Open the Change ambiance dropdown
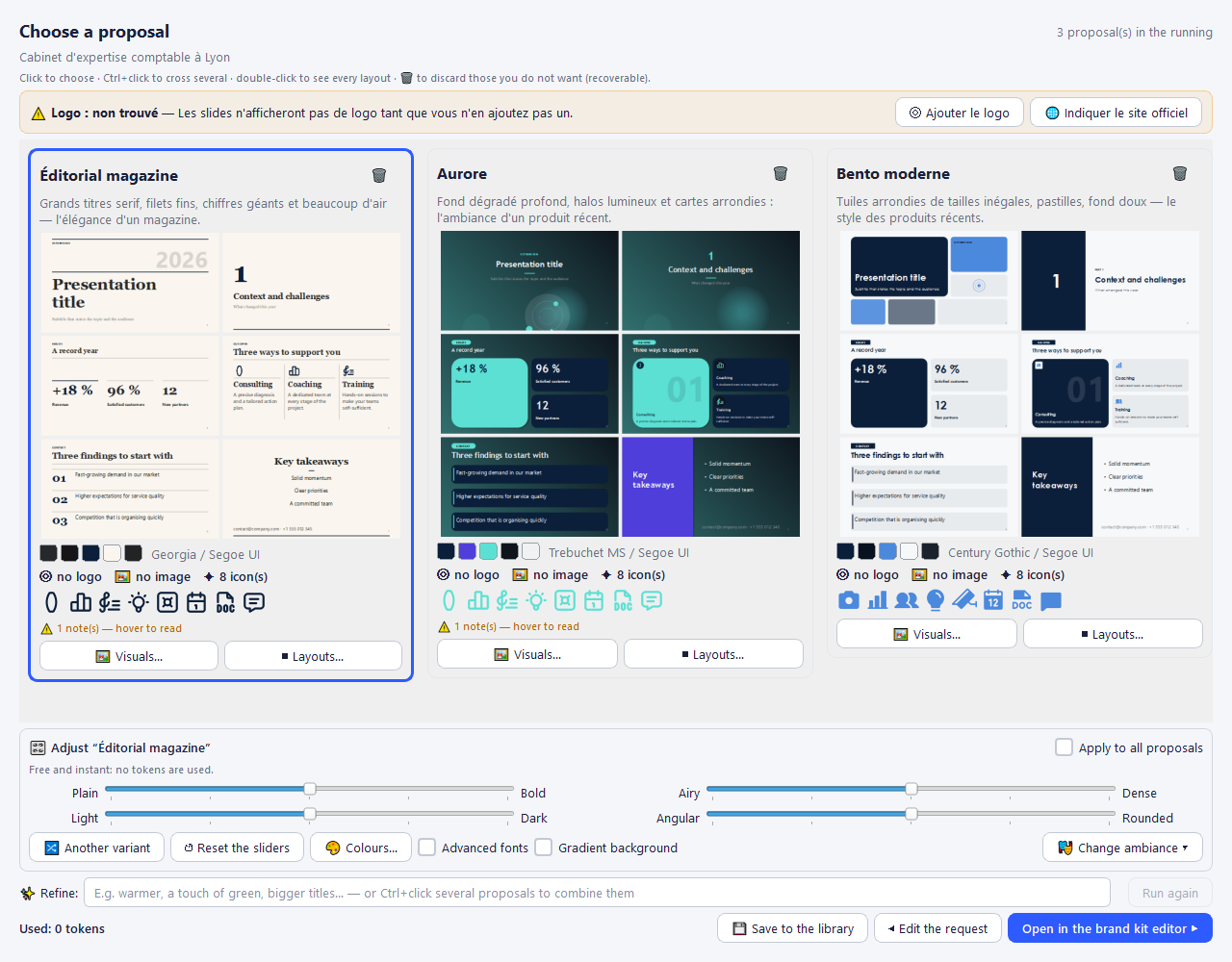Image resolution: width=1232 pixels, height=962 pixels. coord(1122,848)
